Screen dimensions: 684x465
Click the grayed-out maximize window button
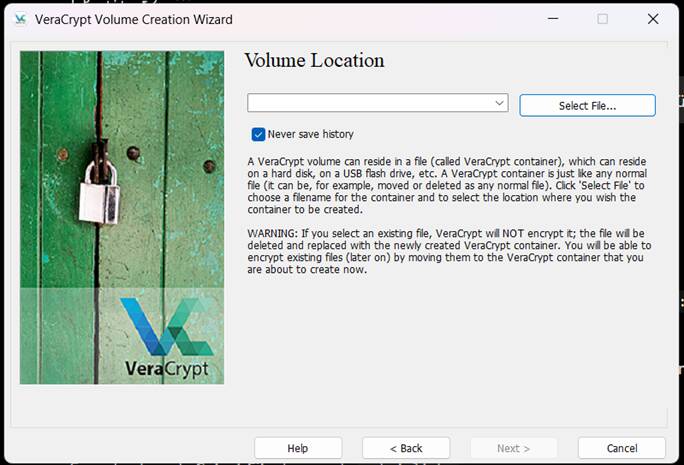tap(602, 19)
